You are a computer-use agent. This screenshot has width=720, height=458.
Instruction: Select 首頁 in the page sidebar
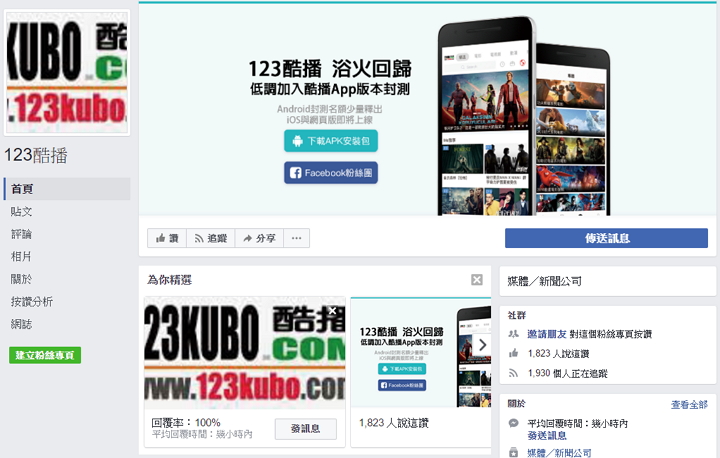point(67,189)
